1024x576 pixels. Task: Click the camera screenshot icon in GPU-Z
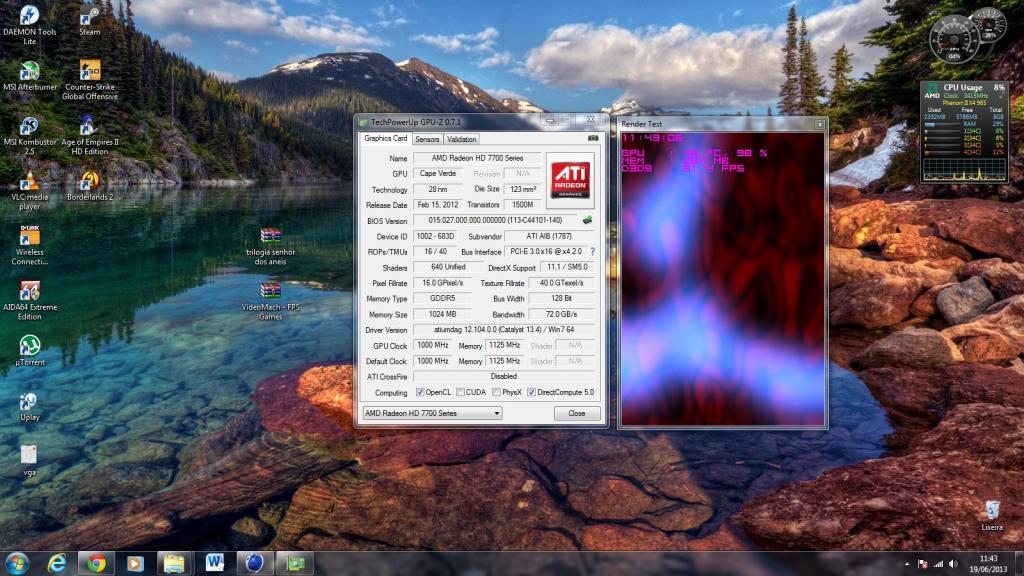[x=593, y=138]
